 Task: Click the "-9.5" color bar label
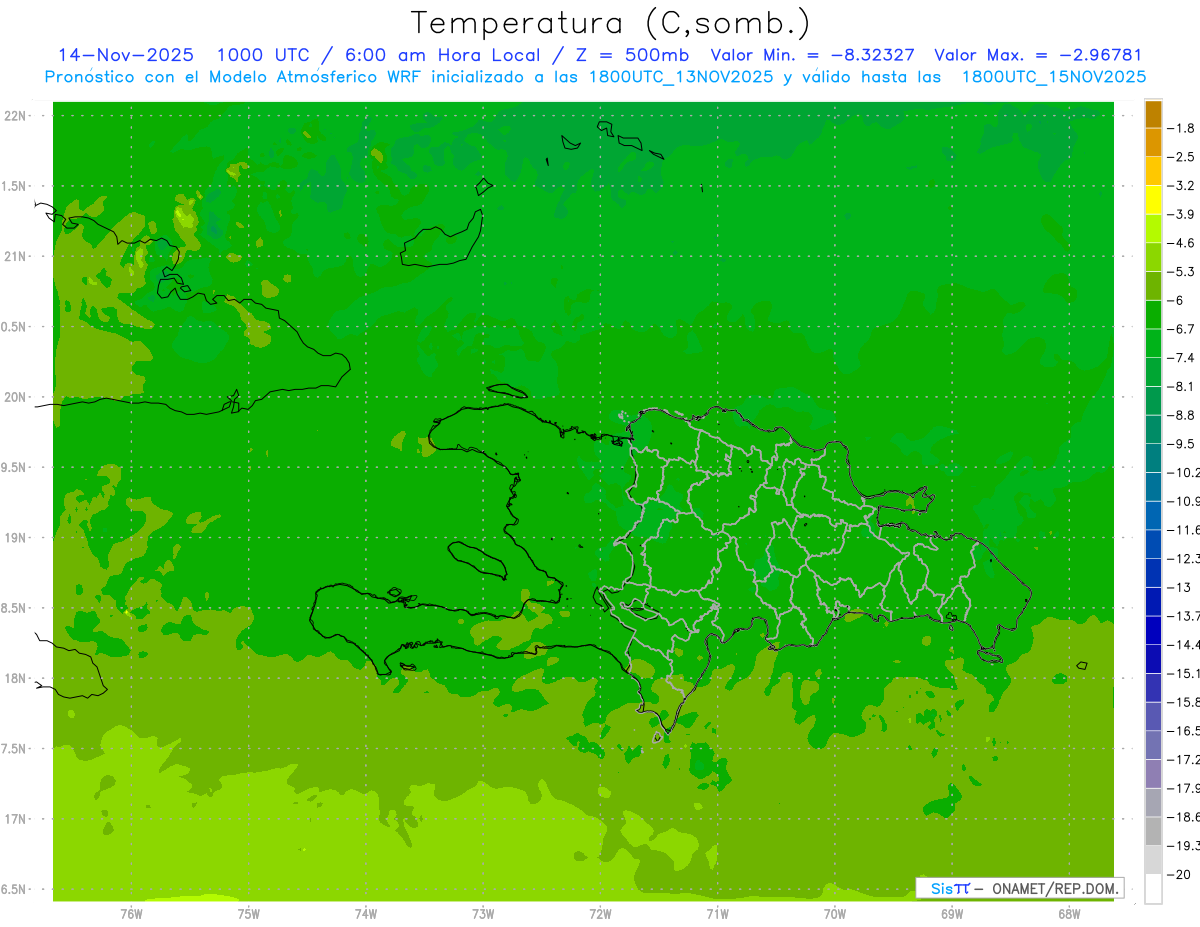click(x=1182, y=443)
